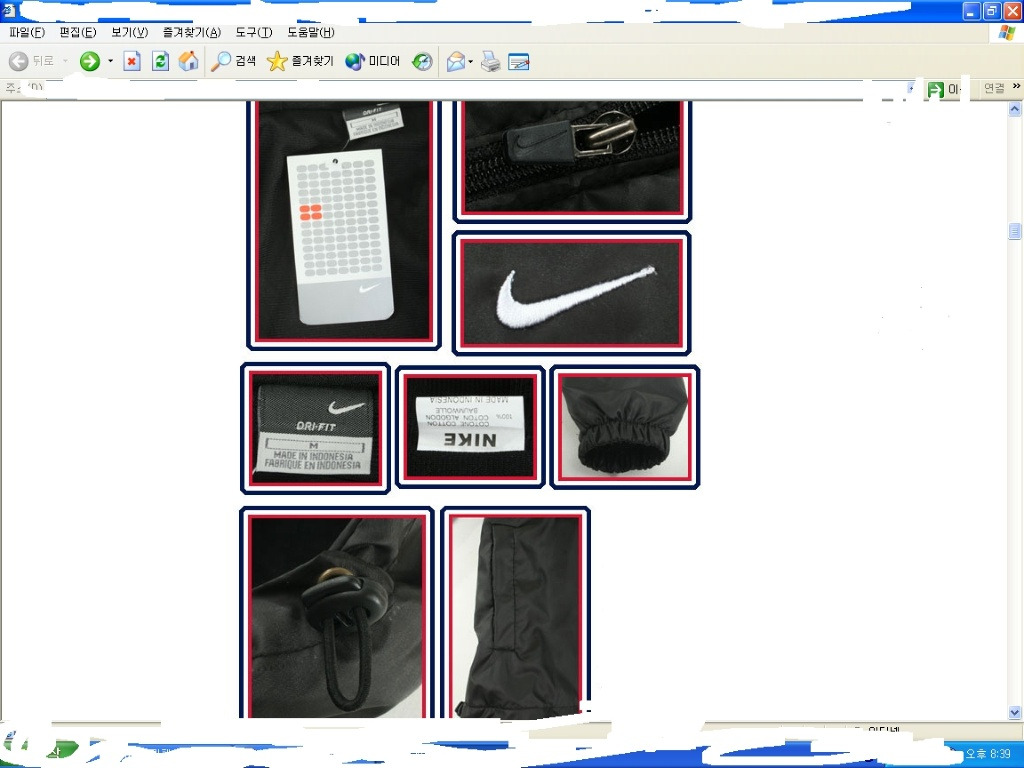Stop loading the page with the red X icon
1024x768 pixels.
click(132, 61)
